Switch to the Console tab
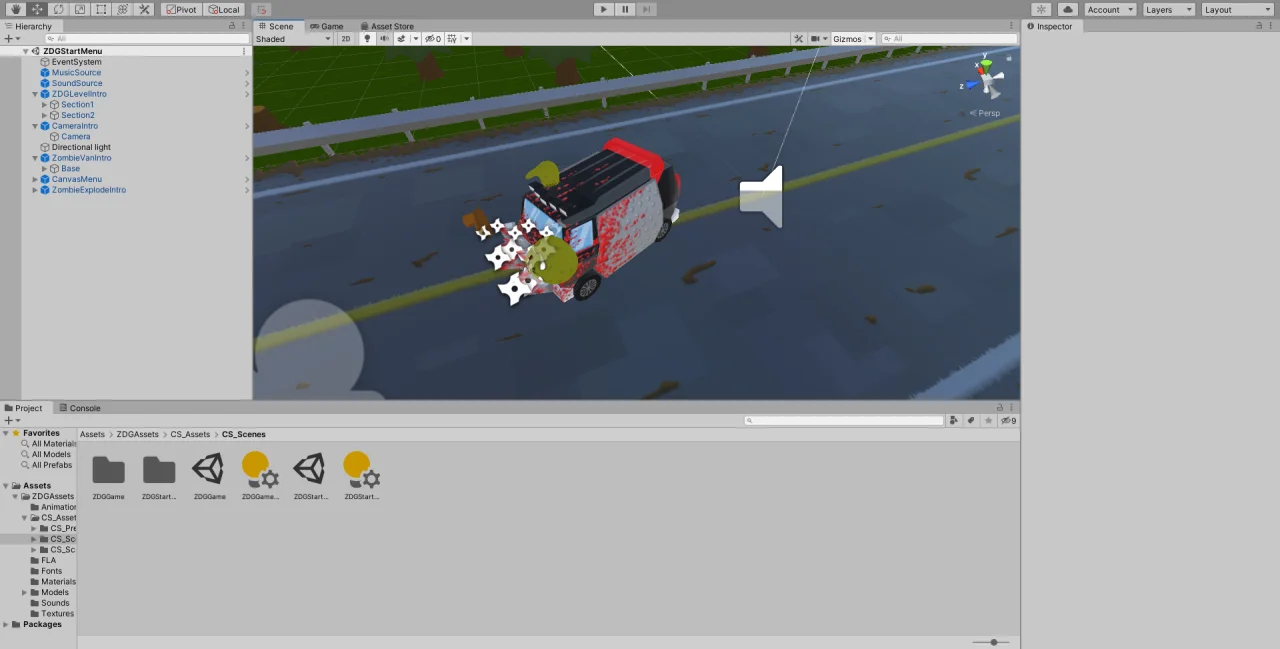Screen dimensions: 1280x649 point(80,408)
